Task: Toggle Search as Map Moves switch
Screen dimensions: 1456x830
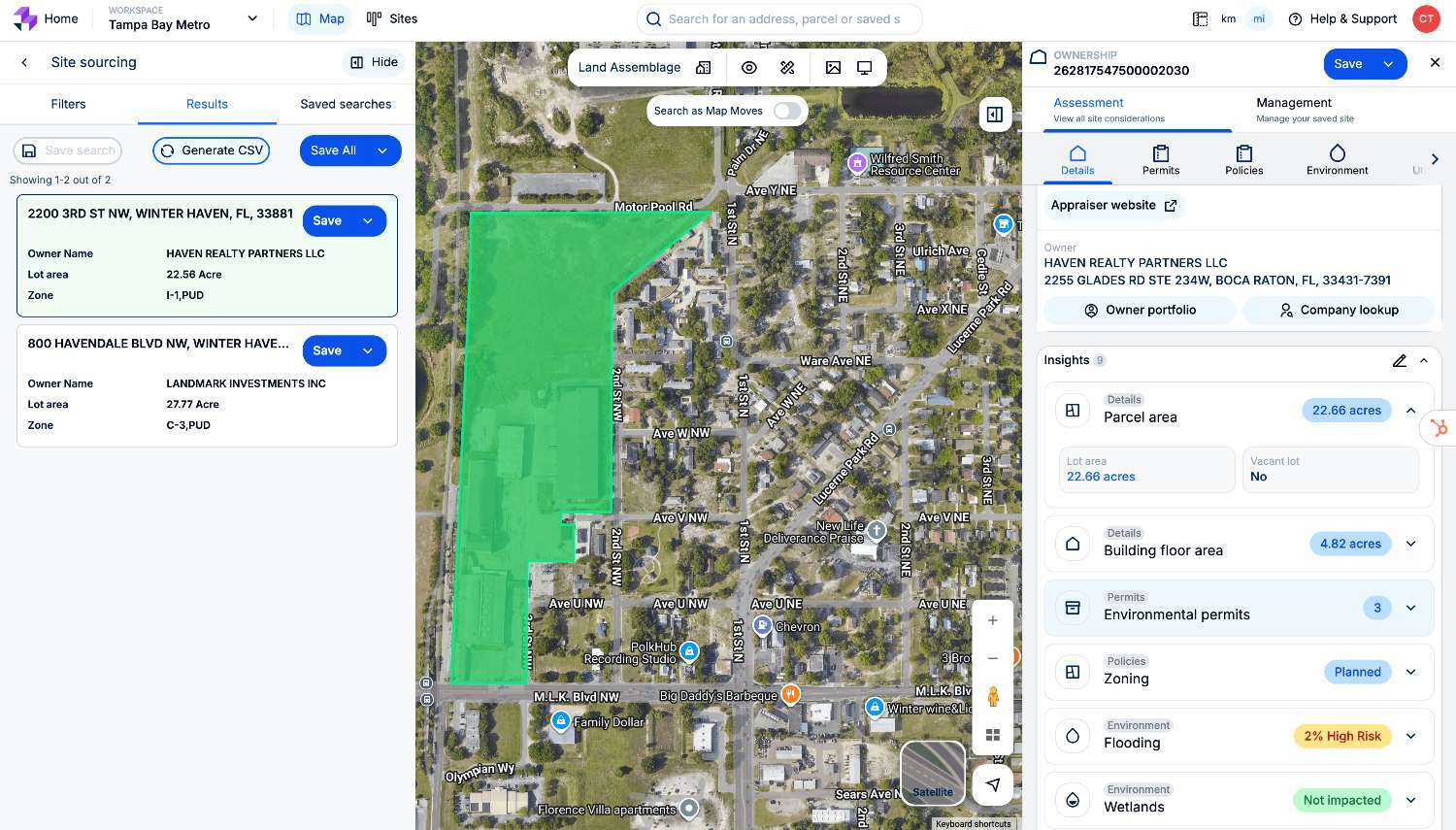Action: point(787,111)
